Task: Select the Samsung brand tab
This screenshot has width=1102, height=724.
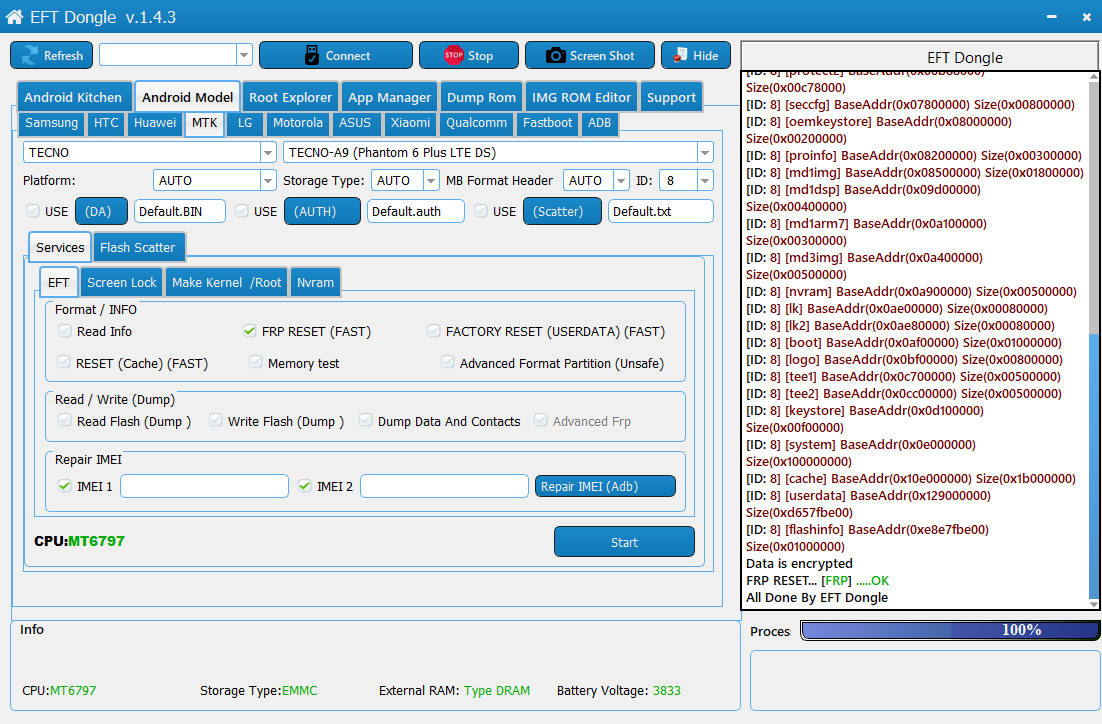Action: point(51,123)
